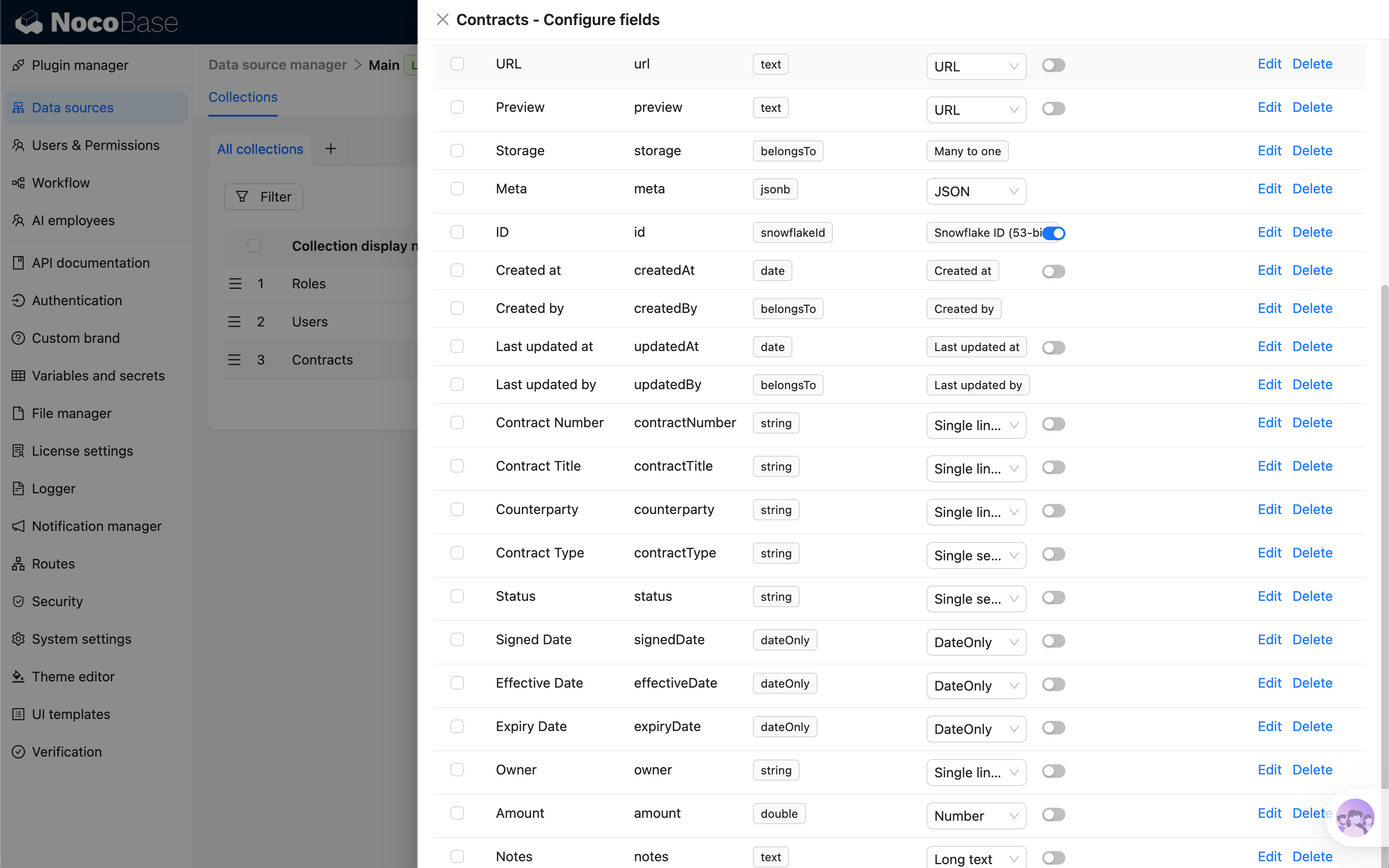
Task: Enable the toggle on the URL field row
Action: click(1054, 65)
